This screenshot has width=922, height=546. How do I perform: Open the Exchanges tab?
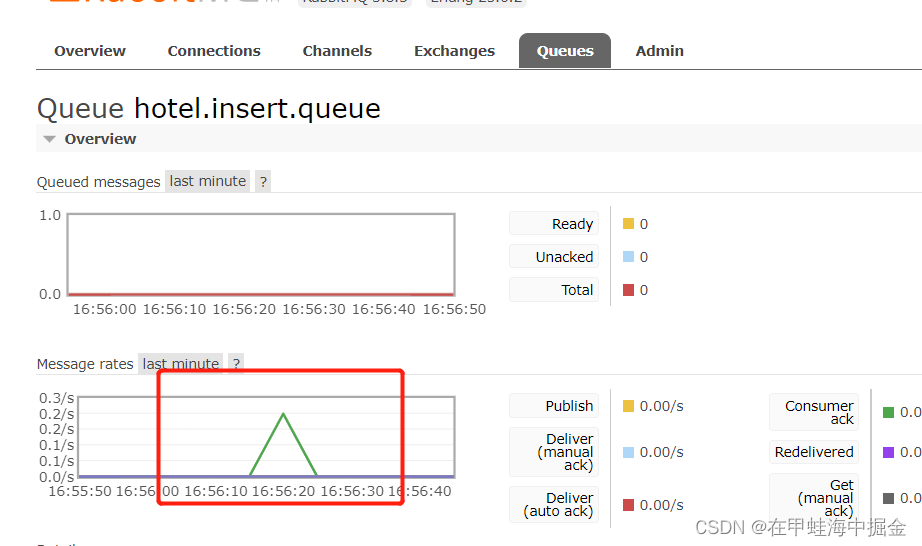tap(455, 51)
